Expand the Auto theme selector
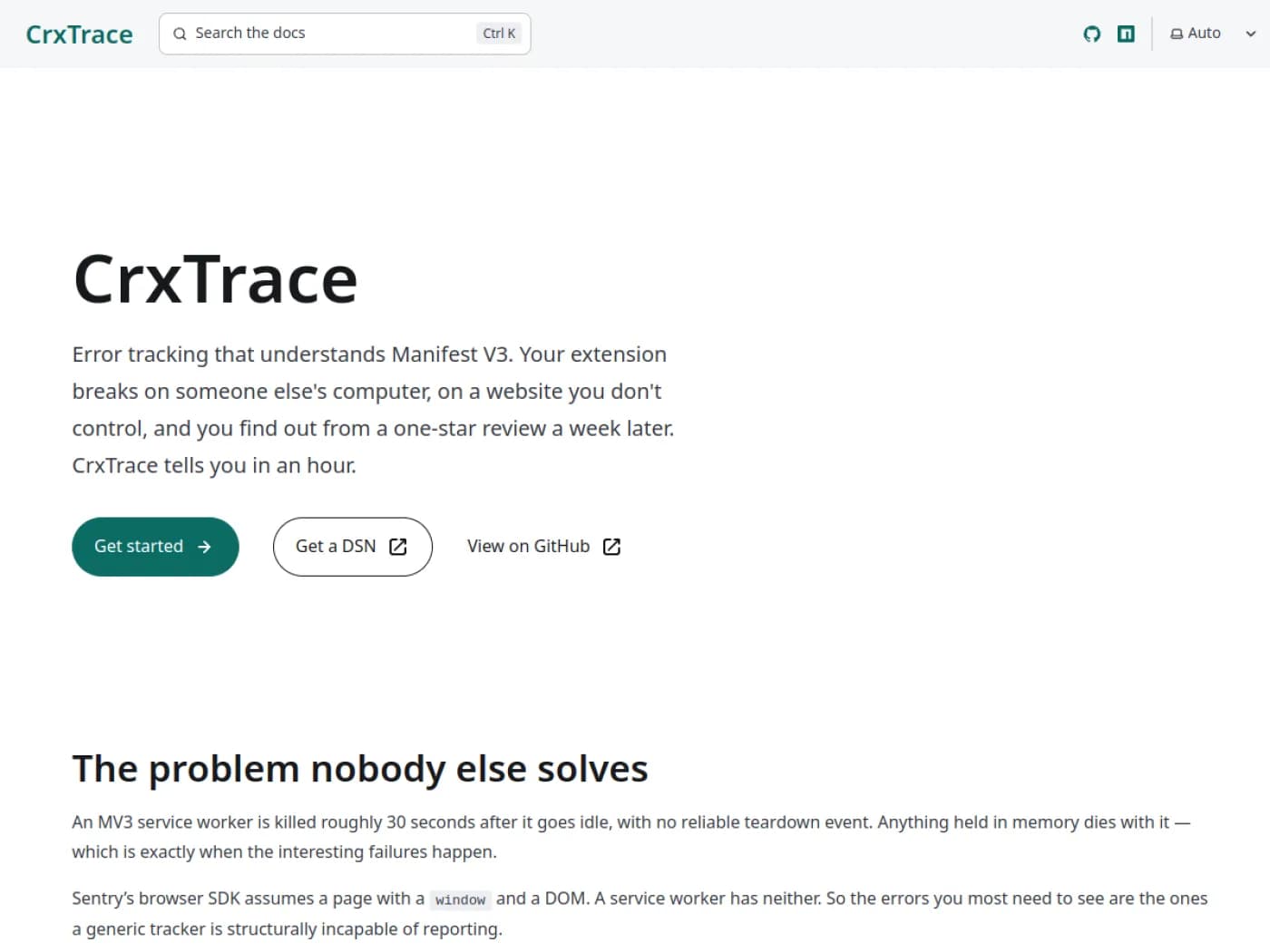Screen dimensions: 1270x952 point(1213,34)
